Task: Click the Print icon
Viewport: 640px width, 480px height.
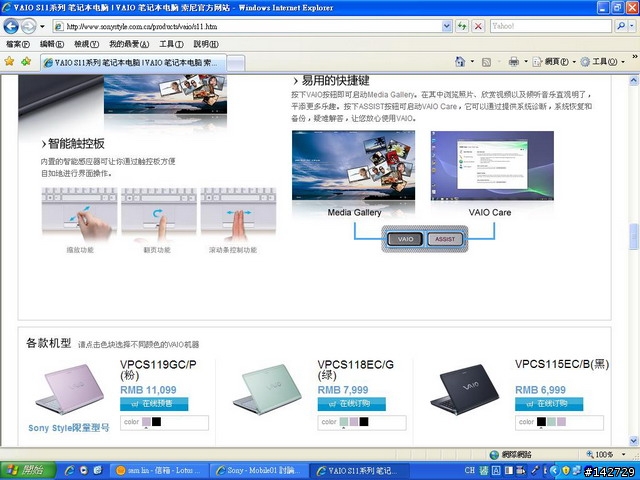Action: [x=513, y=62]
